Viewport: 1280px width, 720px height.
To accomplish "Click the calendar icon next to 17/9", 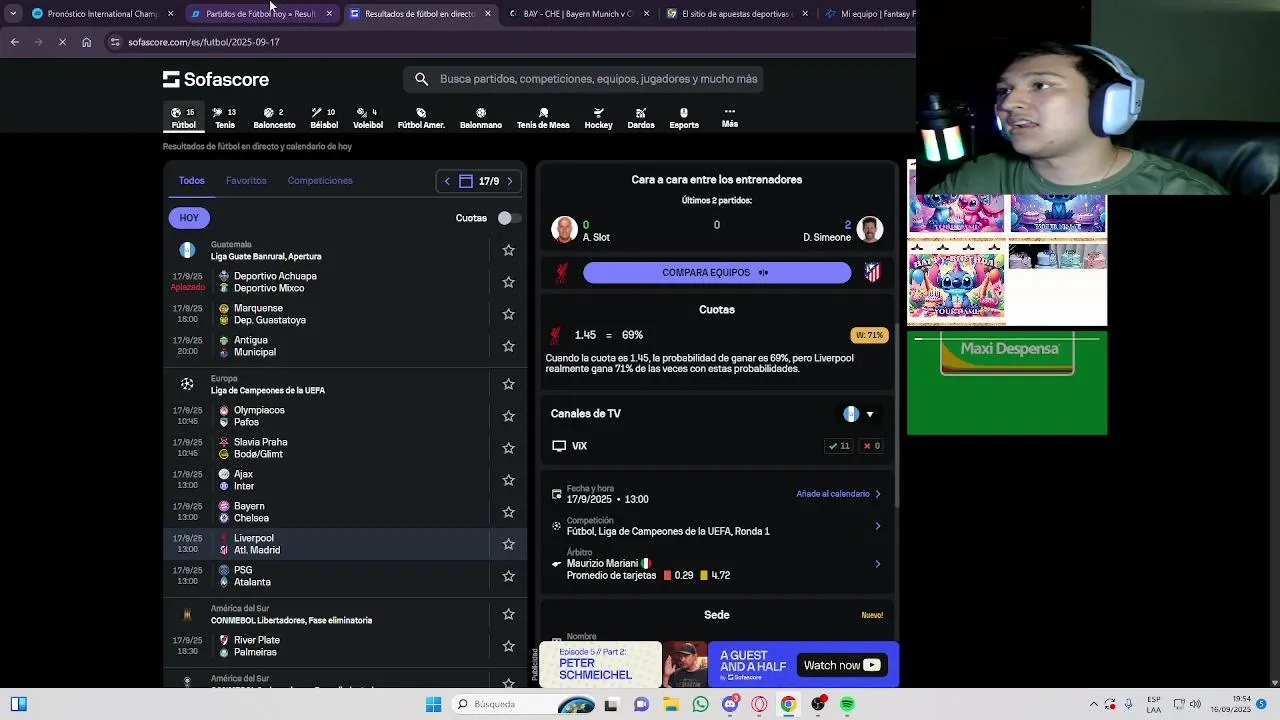I will 466,181.
